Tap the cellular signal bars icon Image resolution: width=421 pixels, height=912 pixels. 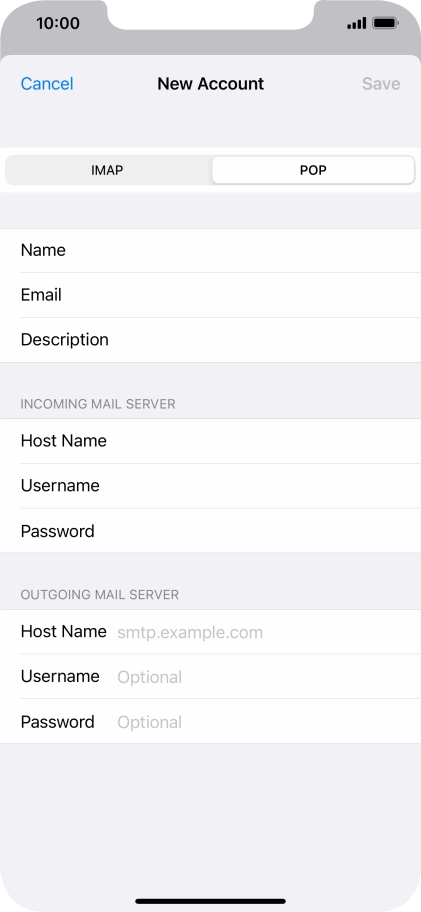(356, 23)
